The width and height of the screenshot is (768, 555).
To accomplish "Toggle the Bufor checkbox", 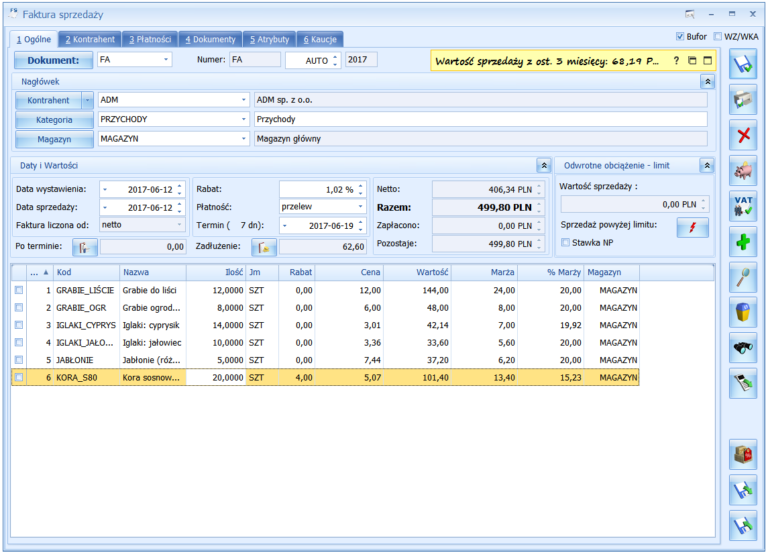I will click(x=680, y=36).
